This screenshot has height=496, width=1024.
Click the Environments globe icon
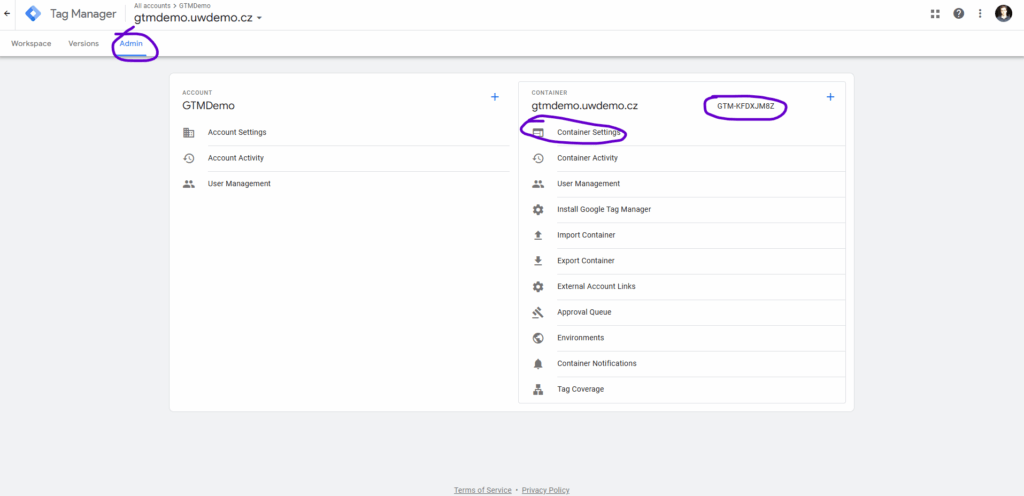click(x=538, y=338)
